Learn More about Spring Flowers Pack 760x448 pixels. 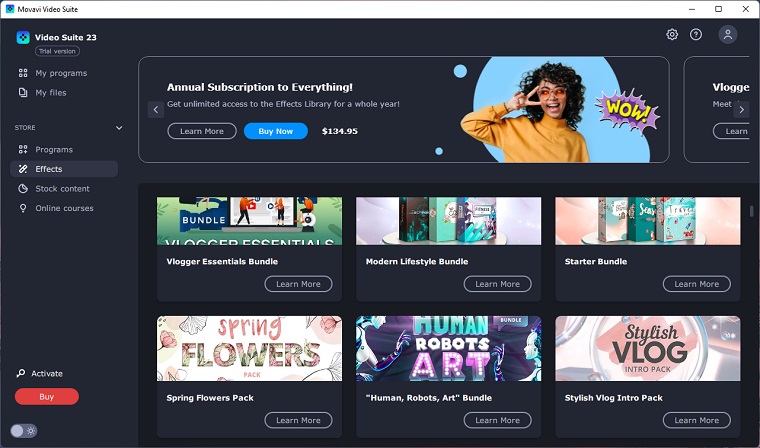pos(299,420)
